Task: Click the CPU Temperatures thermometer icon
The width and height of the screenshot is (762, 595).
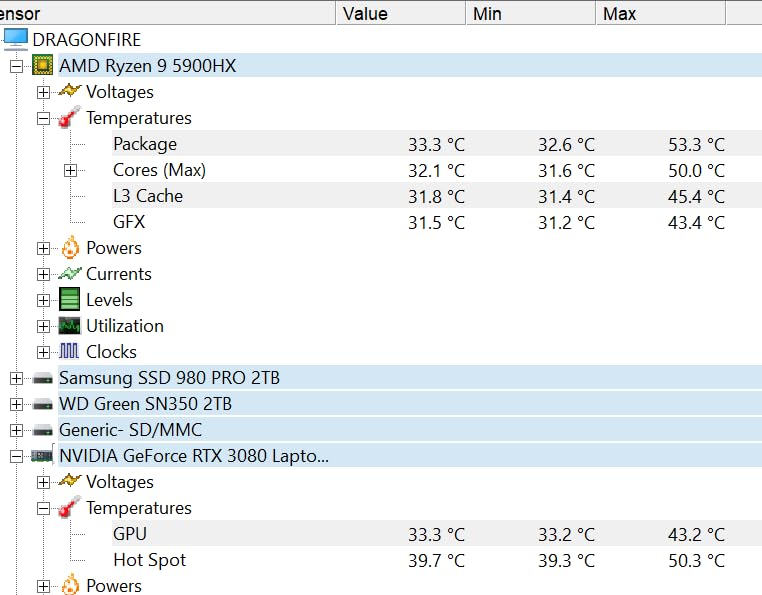Action: pos(69,117)
